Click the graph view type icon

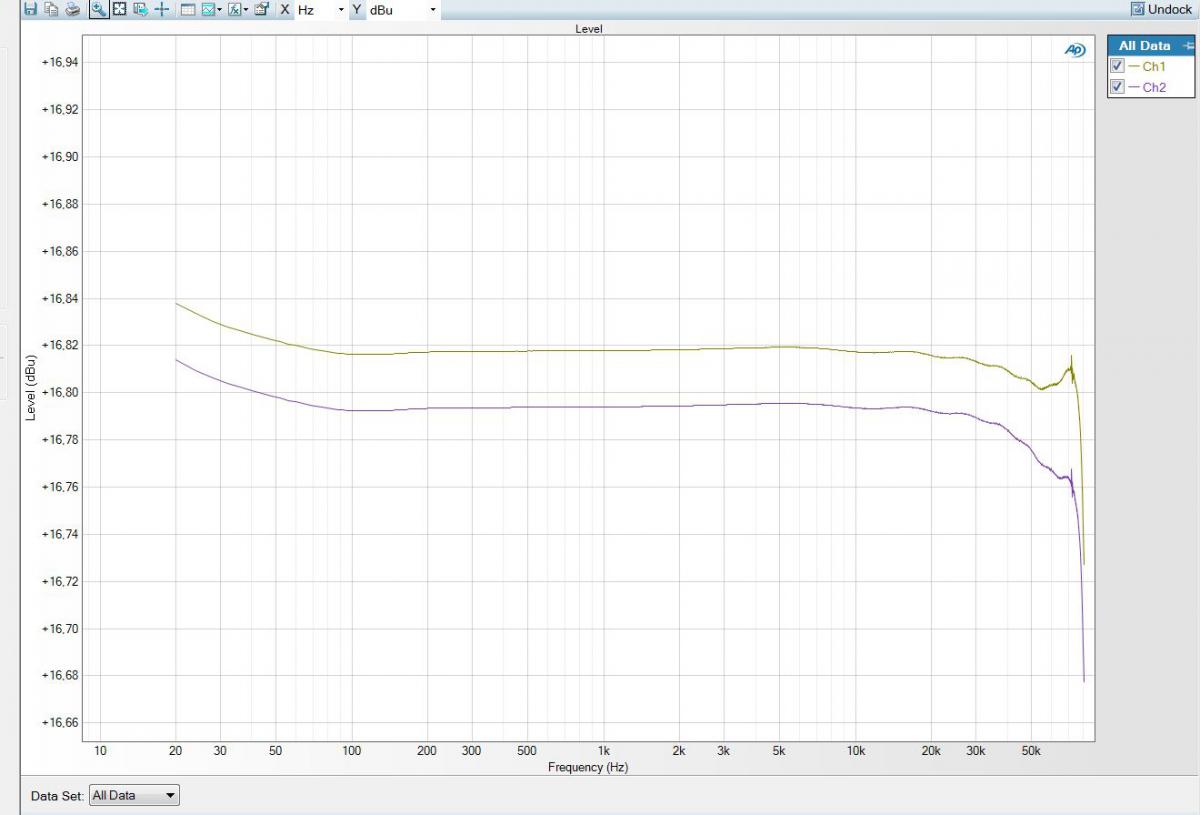coord(210,9)
